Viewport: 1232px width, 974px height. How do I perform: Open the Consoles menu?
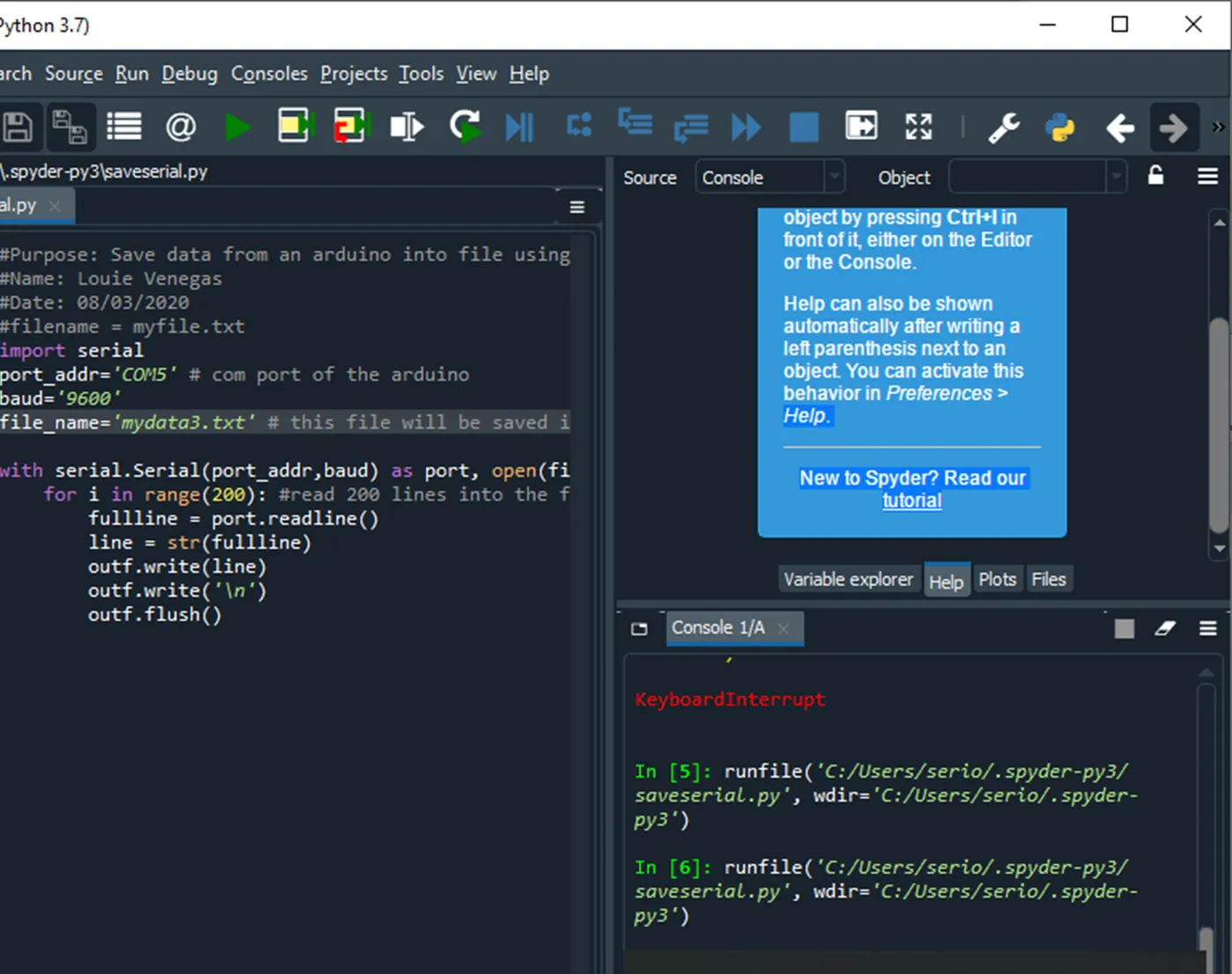pyautogui.click(x=269, y=74)
